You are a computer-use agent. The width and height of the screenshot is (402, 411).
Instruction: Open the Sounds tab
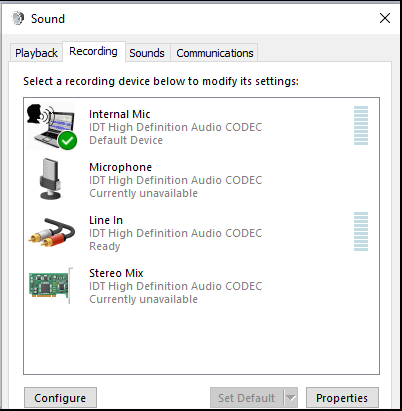147,53
